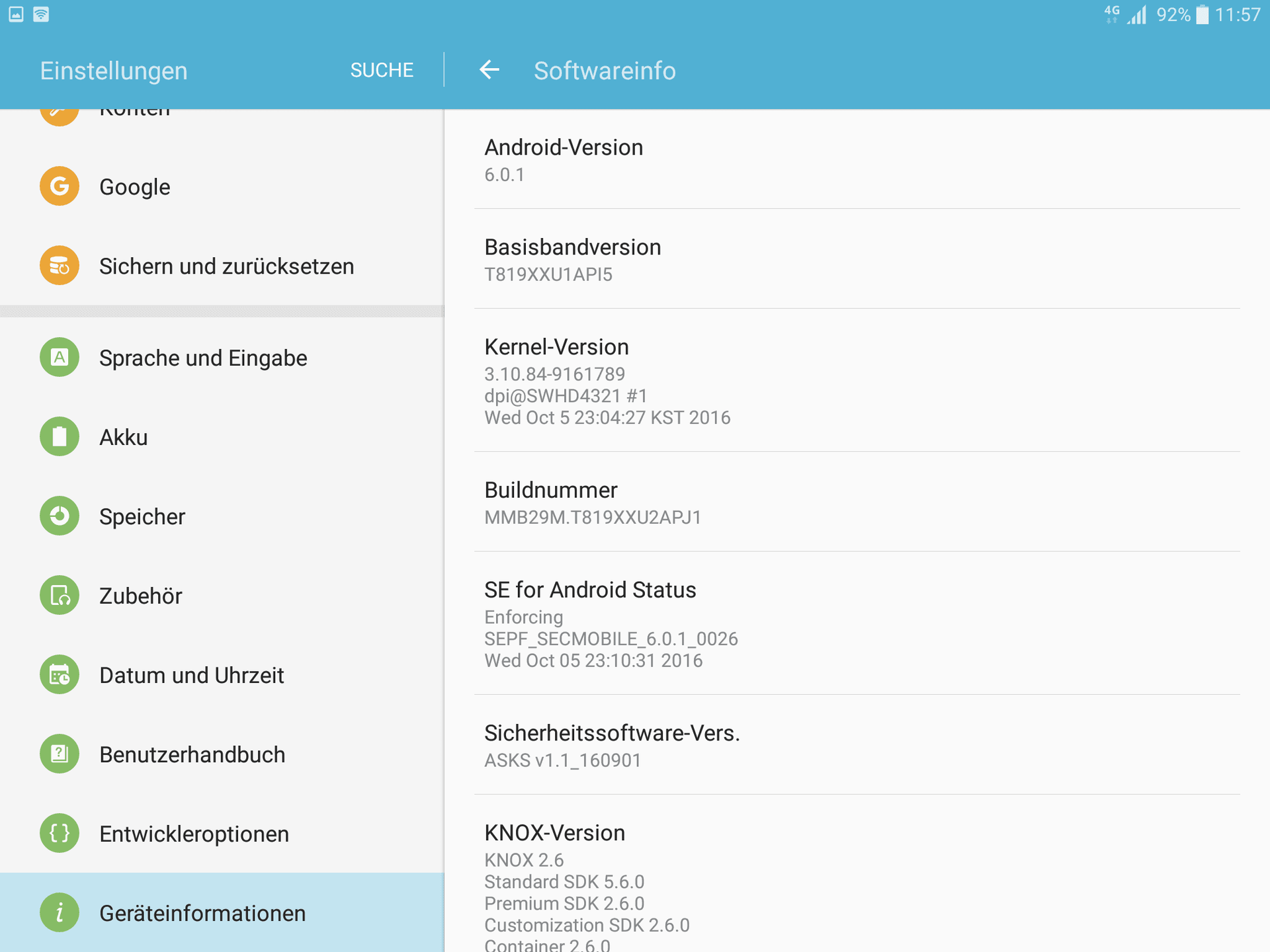Open Benutzerhandbuch entry
Image resolution: width=1270 pixels, height=952 pixels.
[x=222, y=754]
